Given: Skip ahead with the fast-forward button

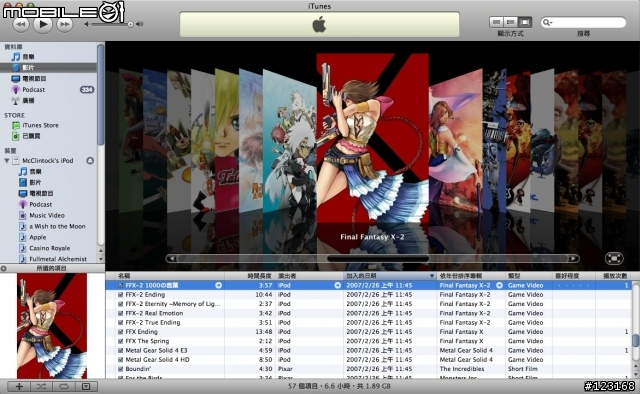Looking at the screenshot, I should click(x=64, y=24).
